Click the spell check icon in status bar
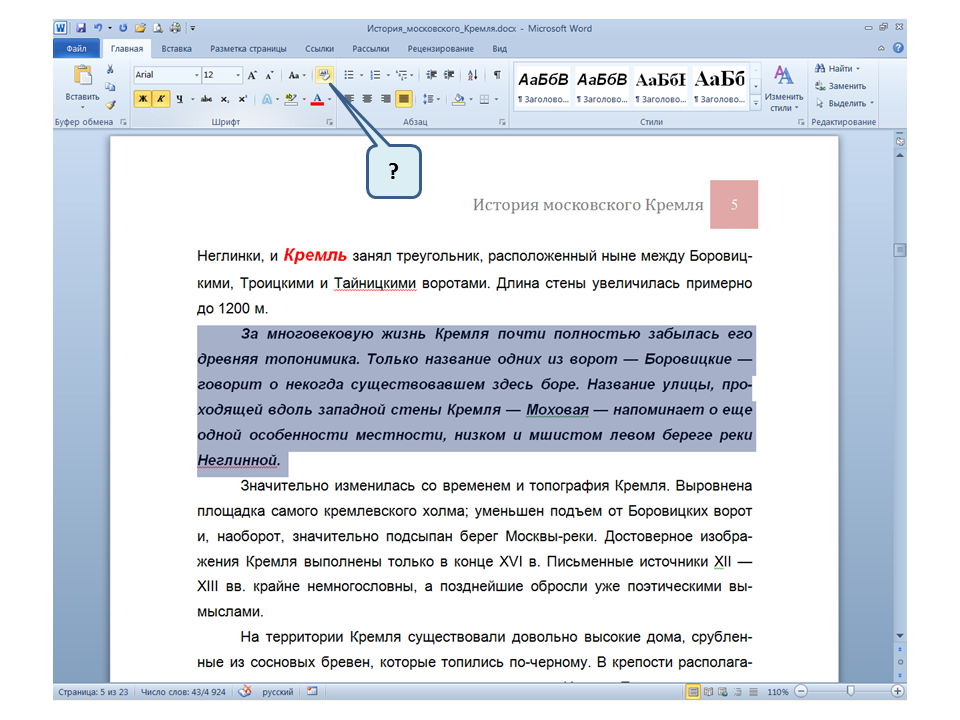Image resolution: width=960 pixels, height=720 pixels. pyautogui.click(x=245, y=691)
